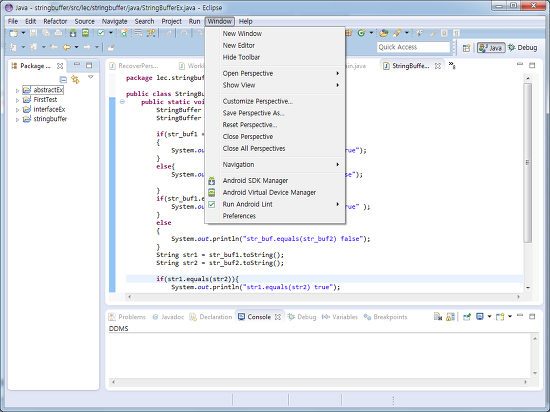
Task: Click the New Android XML file icon
Action: pyautogui.click(x=124, y=33)
